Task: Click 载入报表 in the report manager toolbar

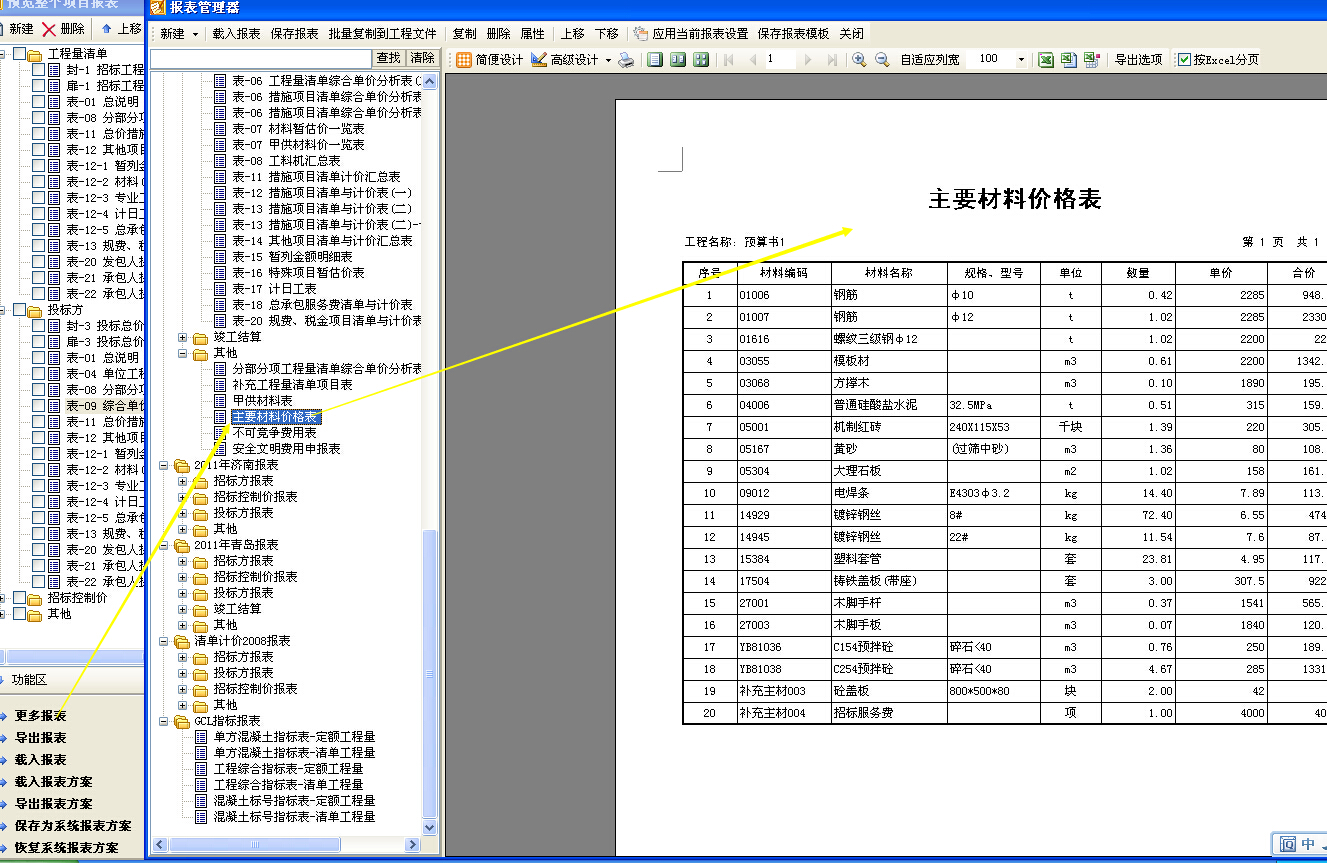Action: (236, 34)
